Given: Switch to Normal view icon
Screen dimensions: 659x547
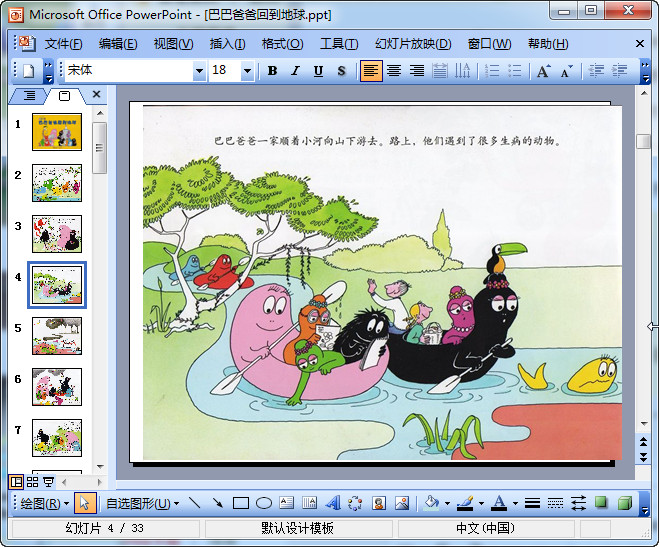Looking at the screenshot, I should (x=16, y=481).
